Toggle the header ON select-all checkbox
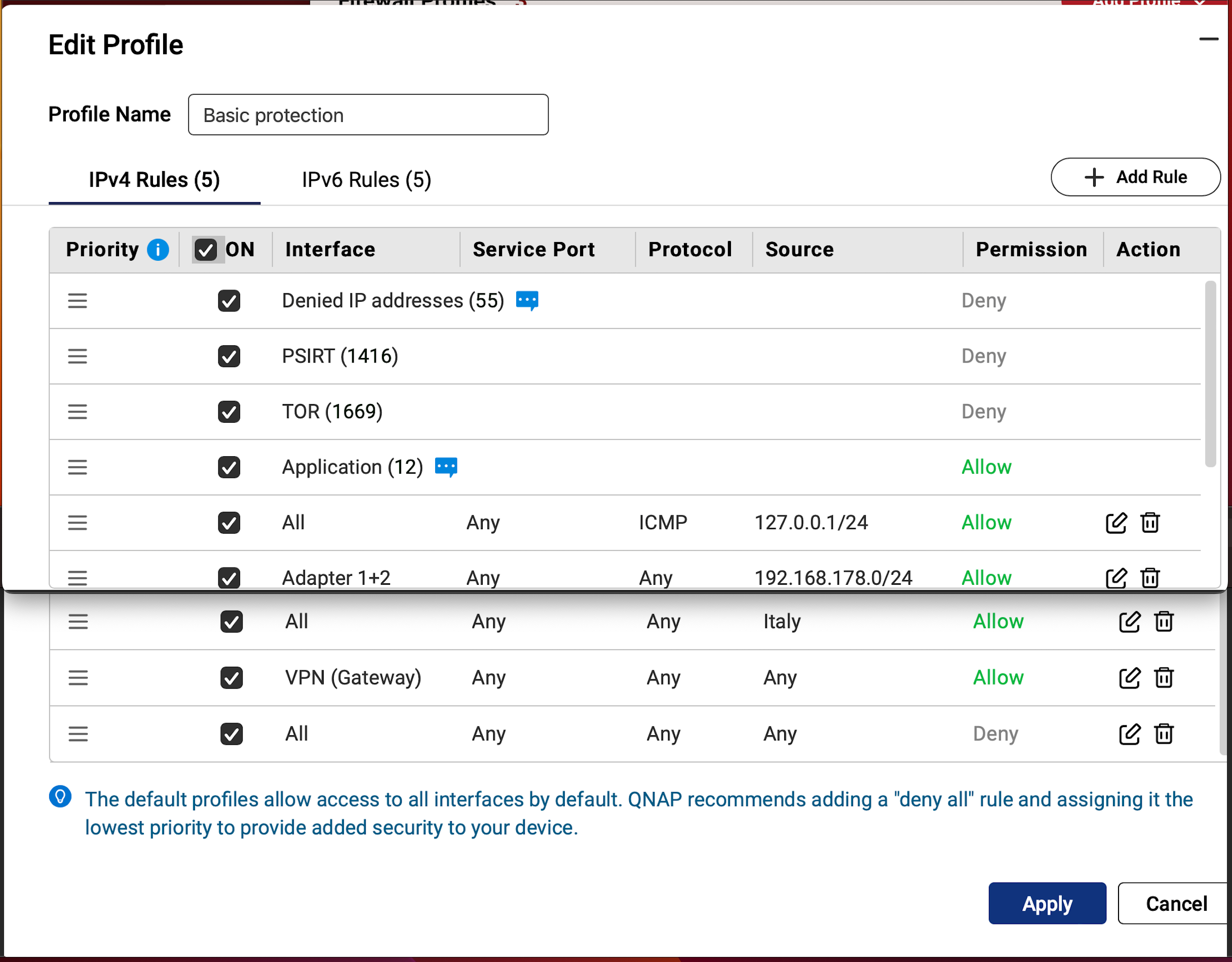 pyautogui.click(x=205, y=249)
